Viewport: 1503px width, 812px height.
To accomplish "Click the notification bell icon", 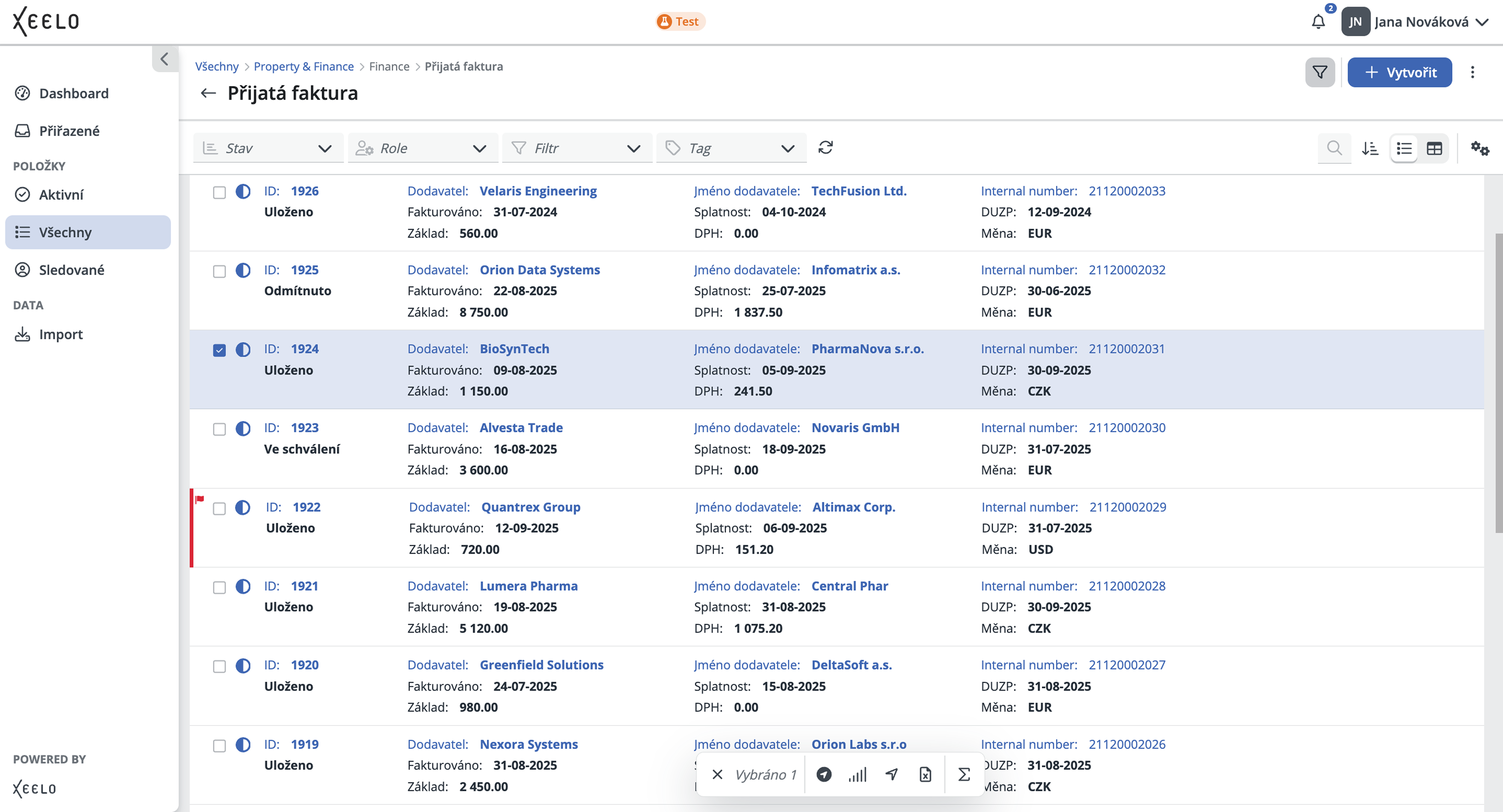I will (x=1318, y=22).
